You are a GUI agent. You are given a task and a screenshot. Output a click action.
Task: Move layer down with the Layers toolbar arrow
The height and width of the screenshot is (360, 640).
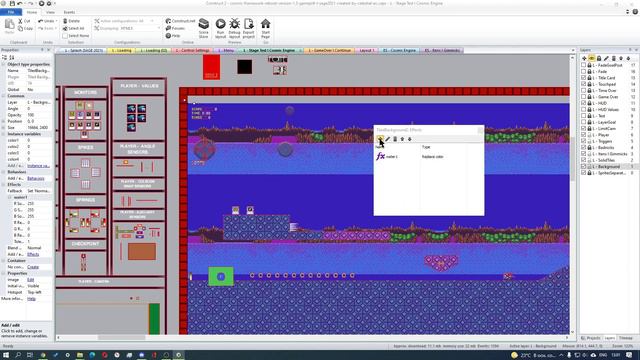coord(628,58)
